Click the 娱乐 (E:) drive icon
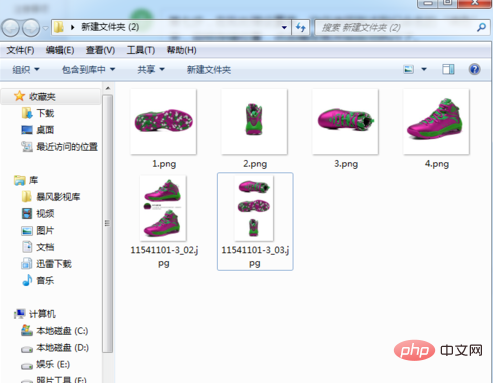This screenshot has height=383, width=493. (27, 366)
